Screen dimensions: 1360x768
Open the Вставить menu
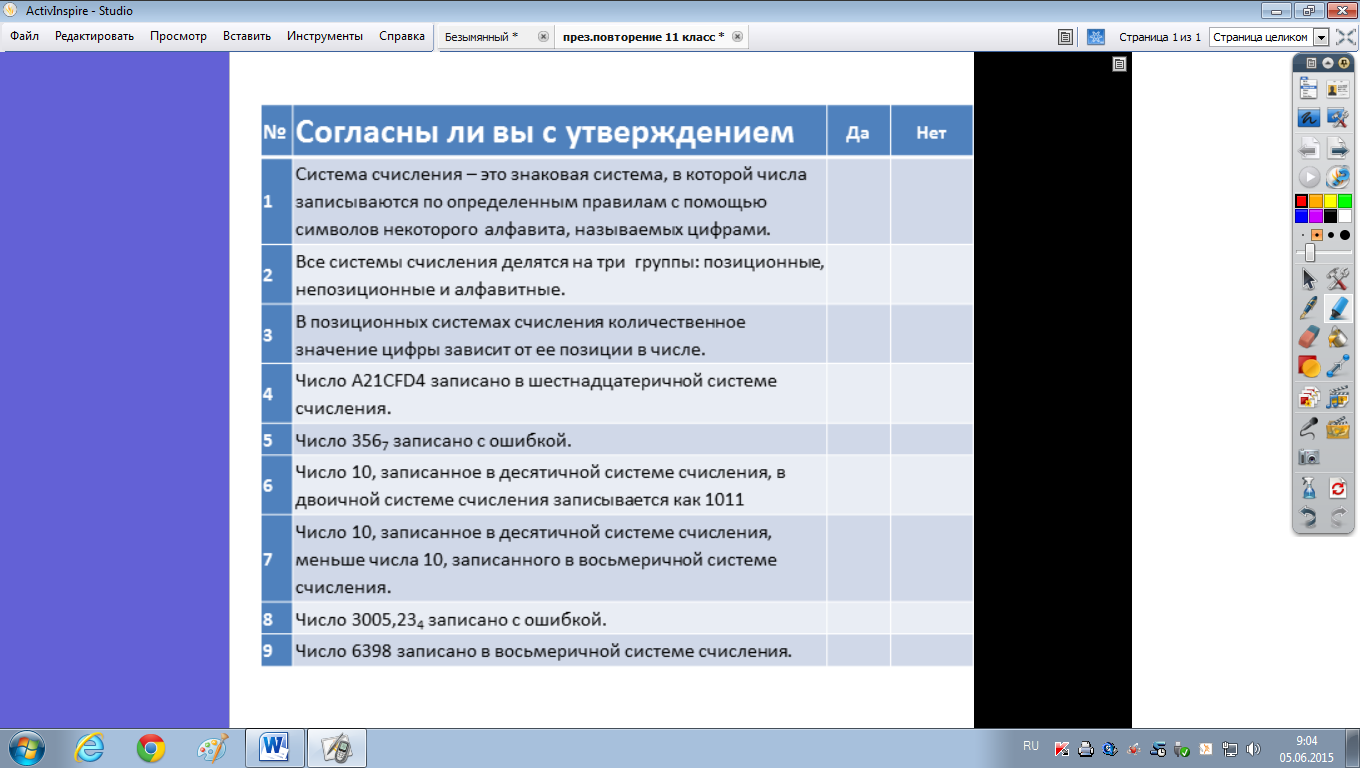point(247,36)
